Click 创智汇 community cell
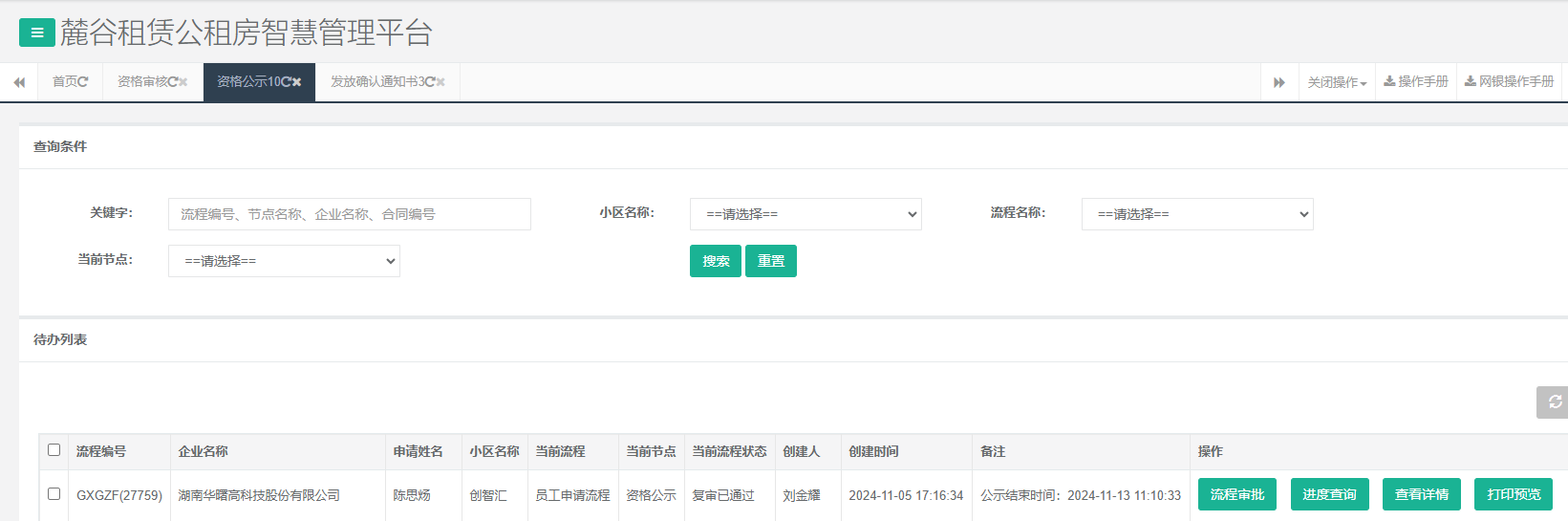1568x521 pixels. (488, 495)
